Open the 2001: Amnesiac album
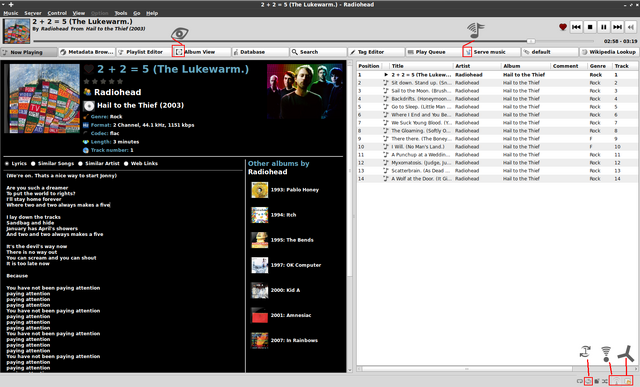The image size is (640, 387). [282, 316]
